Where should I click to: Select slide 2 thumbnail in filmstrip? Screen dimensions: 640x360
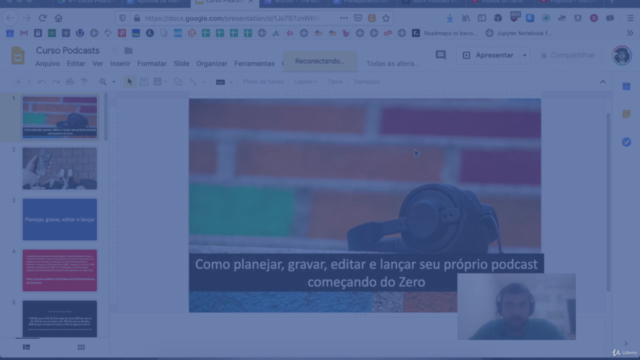60,168
